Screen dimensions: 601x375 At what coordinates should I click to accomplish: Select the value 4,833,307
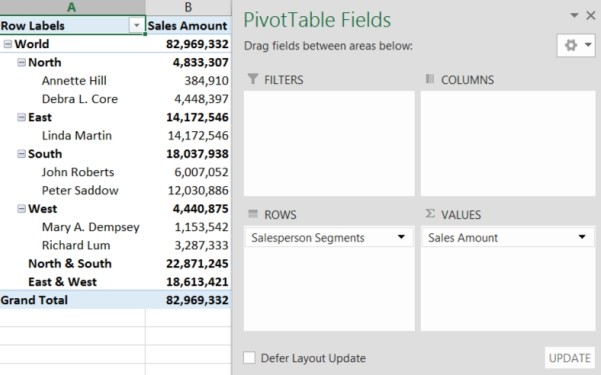pyautogui.click(x=200, y=62)
